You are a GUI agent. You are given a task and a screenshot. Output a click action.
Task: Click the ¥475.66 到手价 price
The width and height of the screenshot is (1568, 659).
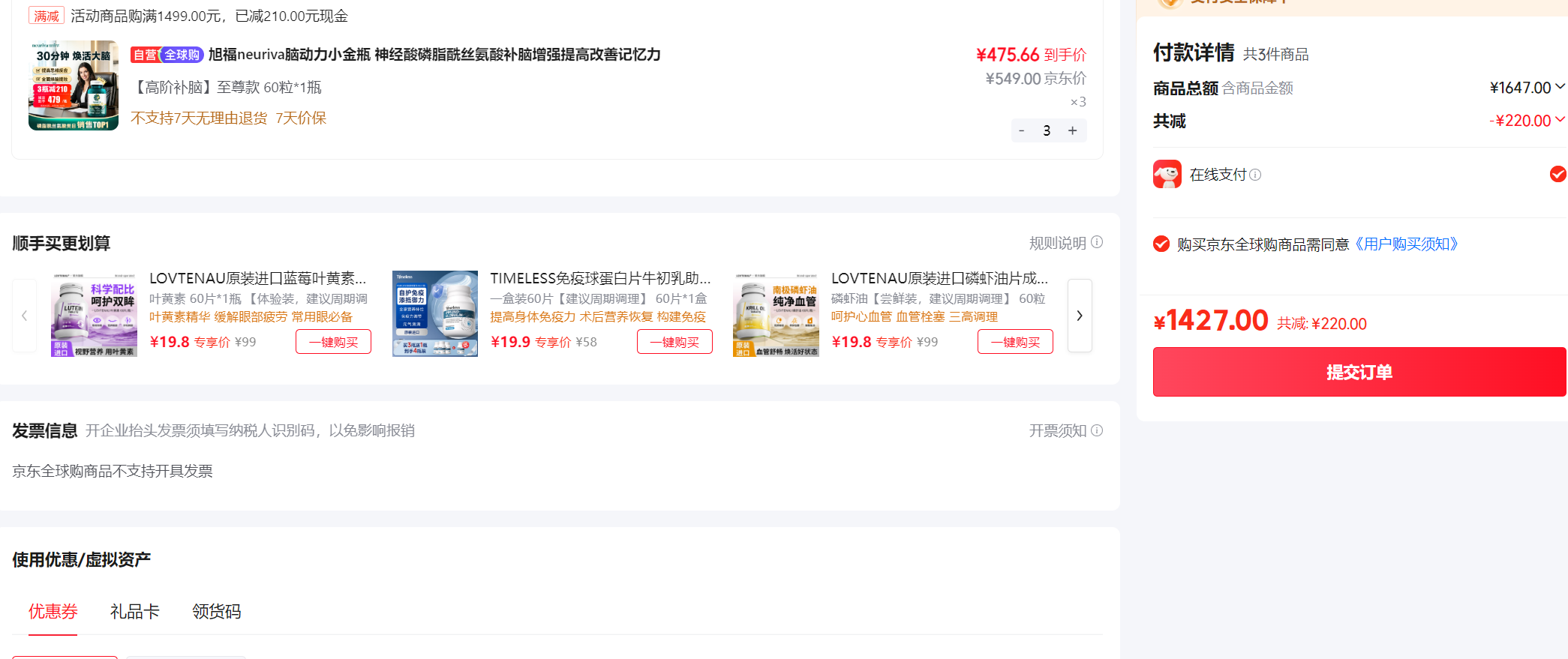(x=1031, y=55)
